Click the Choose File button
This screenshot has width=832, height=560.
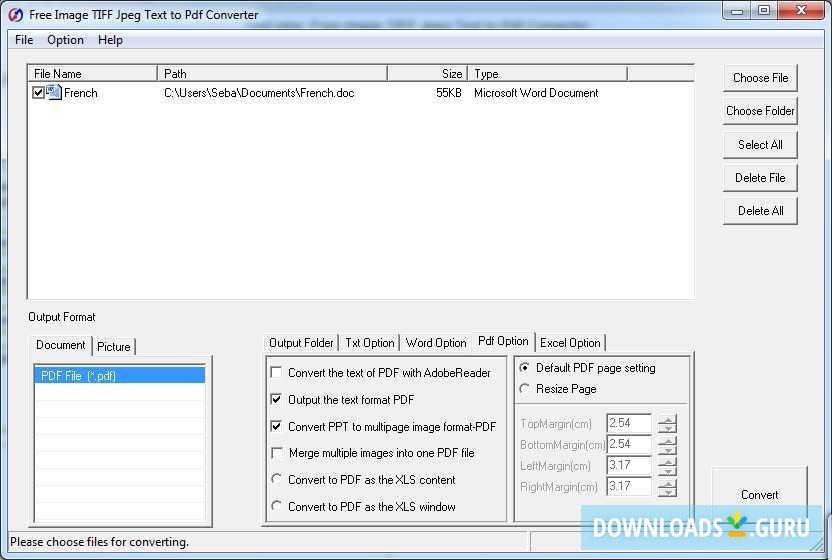coord(760,78)
